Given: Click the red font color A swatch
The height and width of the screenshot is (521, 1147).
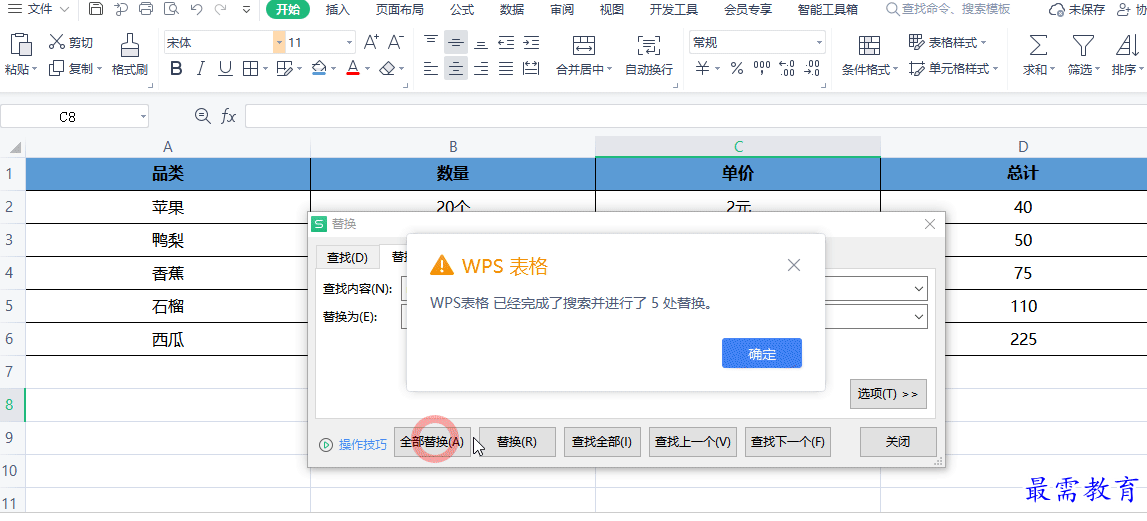Looking at the screenshot, I should 353,69.
